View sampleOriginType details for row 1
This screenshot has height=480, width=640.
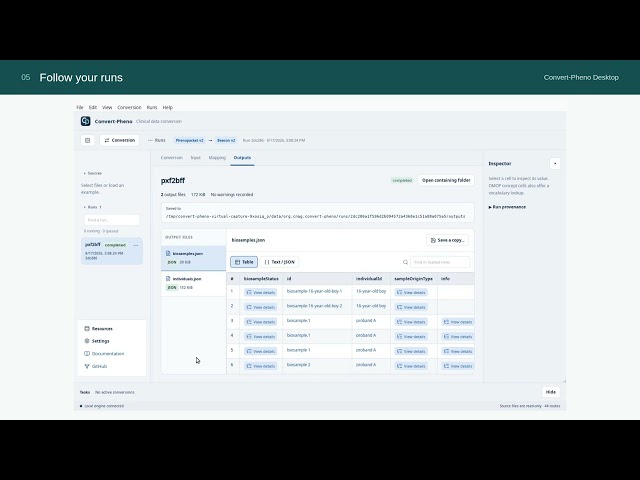click(x=411, y=293)
